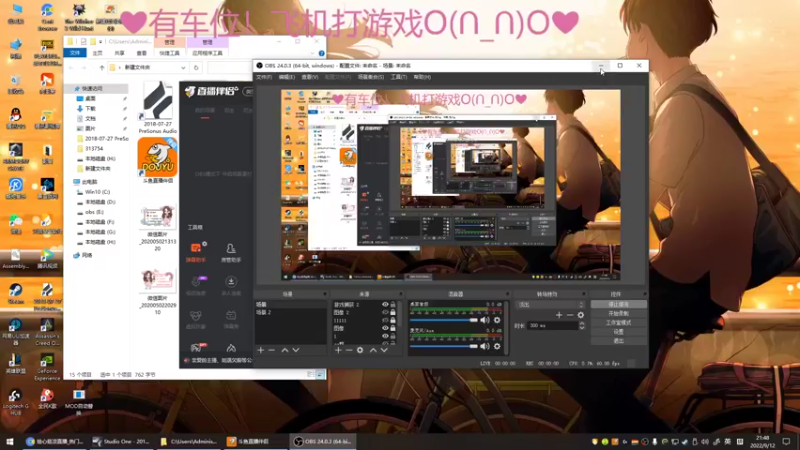
Task: Toggle lock on 11111 source
Action: click(x=393, y=320)
